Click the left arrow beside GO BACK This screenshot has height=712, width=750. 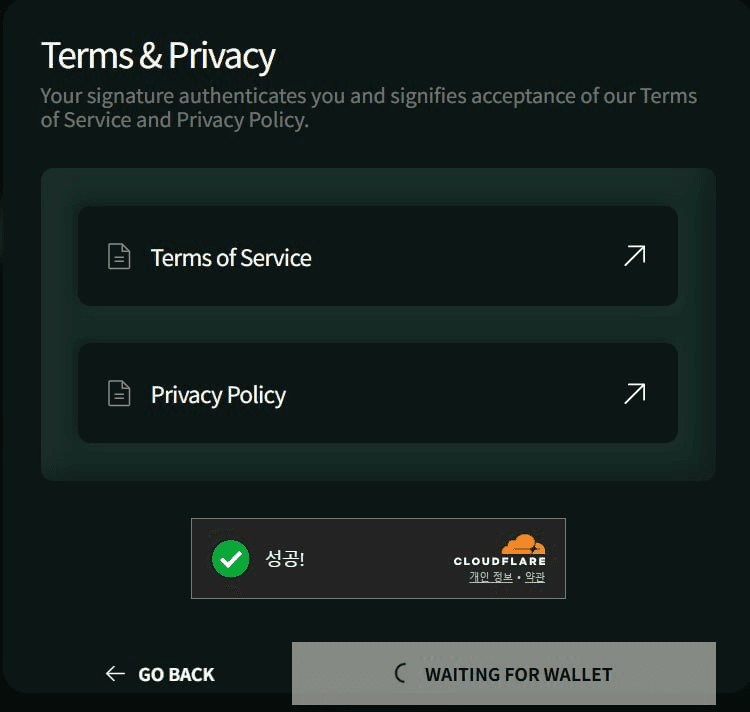115,674
